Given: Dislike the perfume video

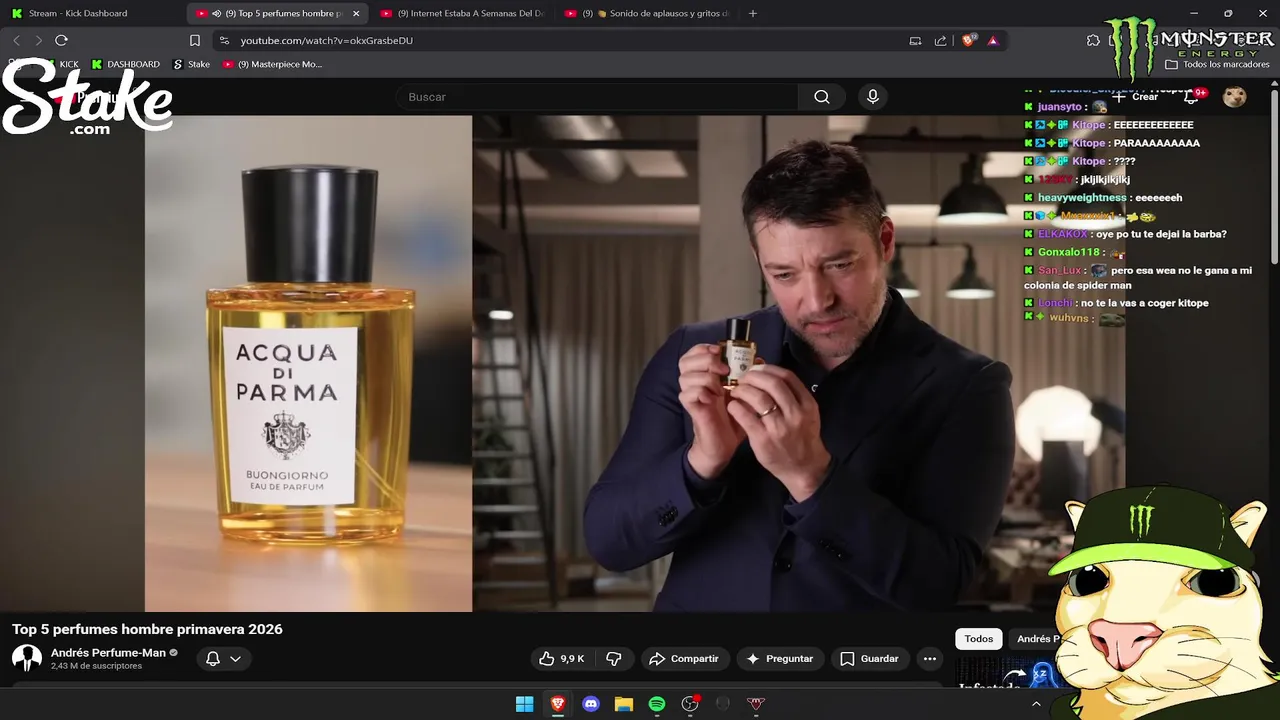Looking at the screenshot, I should coord(614,659).
